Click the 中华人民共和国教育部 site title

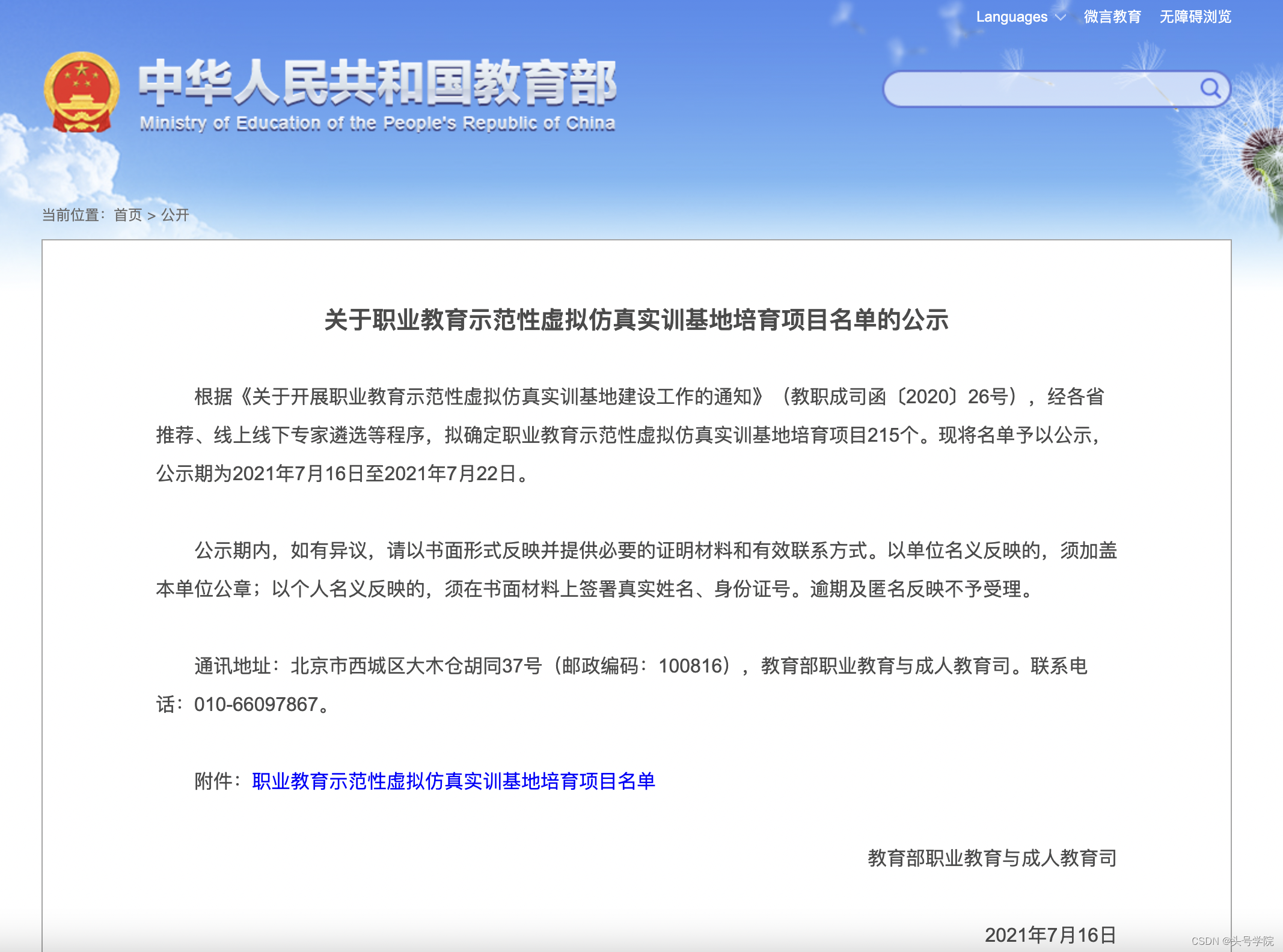tap(378, 82)
